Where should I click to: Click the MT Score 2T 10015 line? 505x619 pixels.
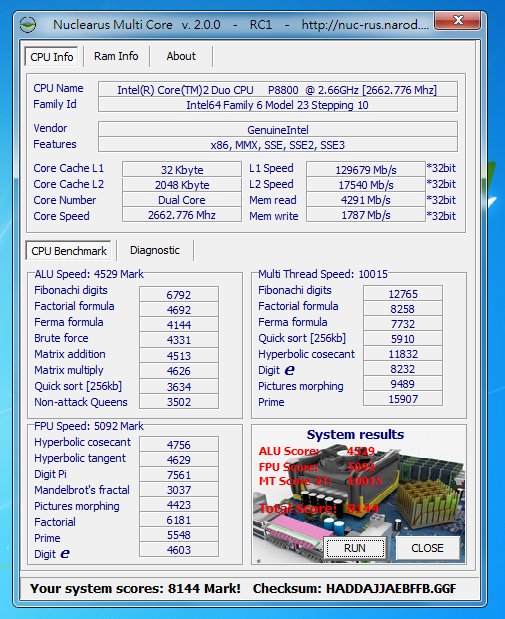coord(320,481)
